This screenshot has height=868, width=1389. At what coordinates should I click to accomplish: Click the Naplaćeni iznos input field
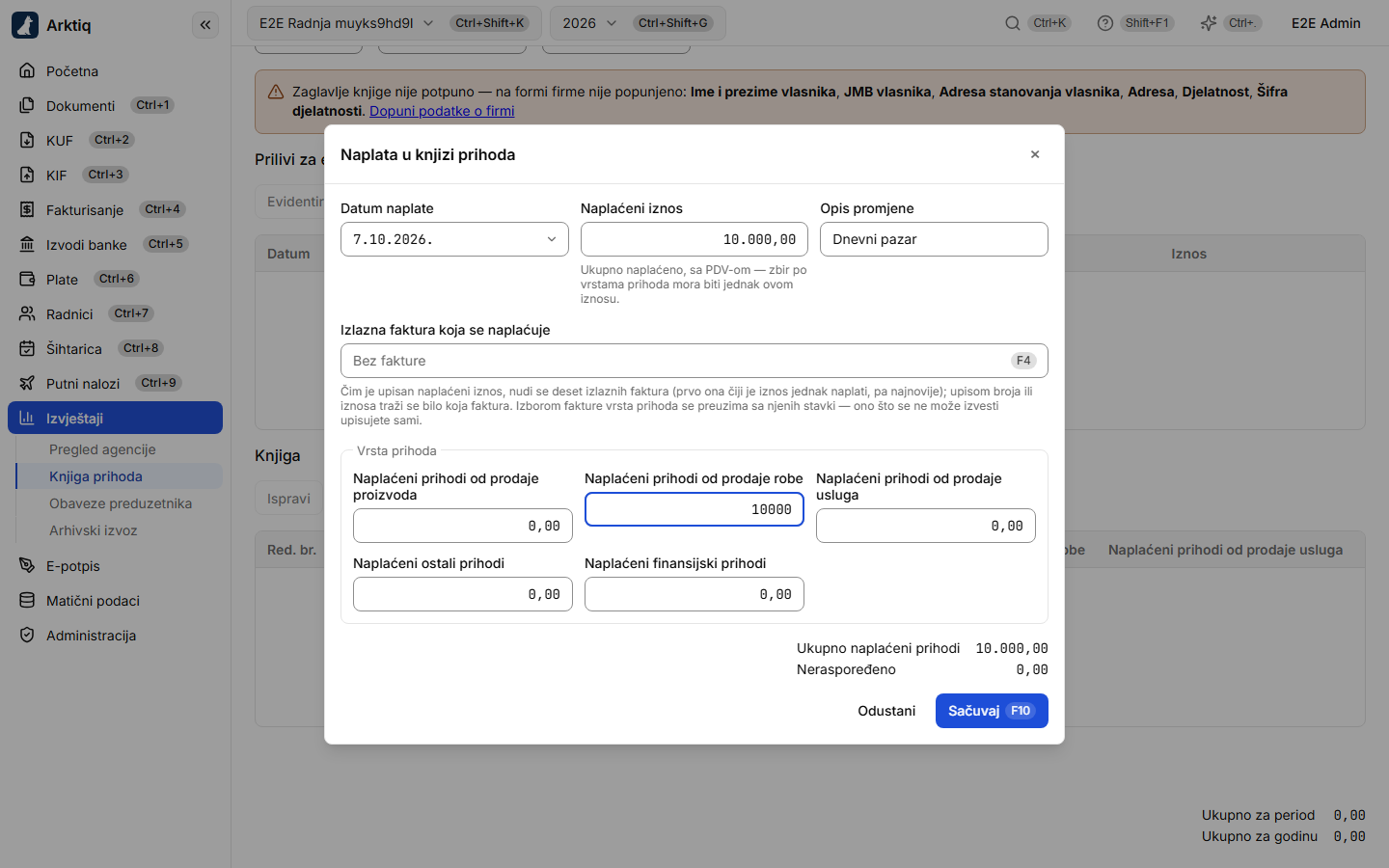point(694,239)
